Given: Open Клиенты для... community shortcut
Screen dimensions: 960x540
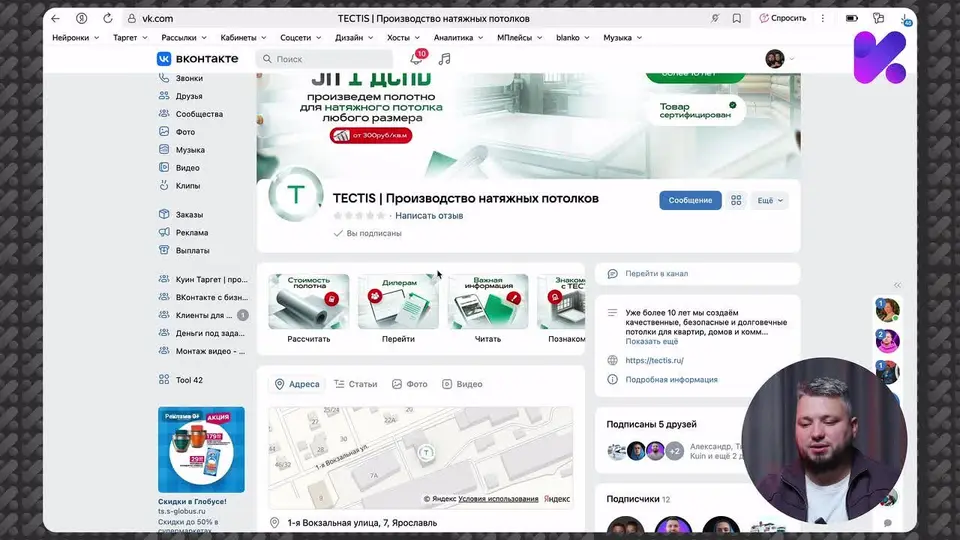Looking at the screenshot, I should pos(203,315).
